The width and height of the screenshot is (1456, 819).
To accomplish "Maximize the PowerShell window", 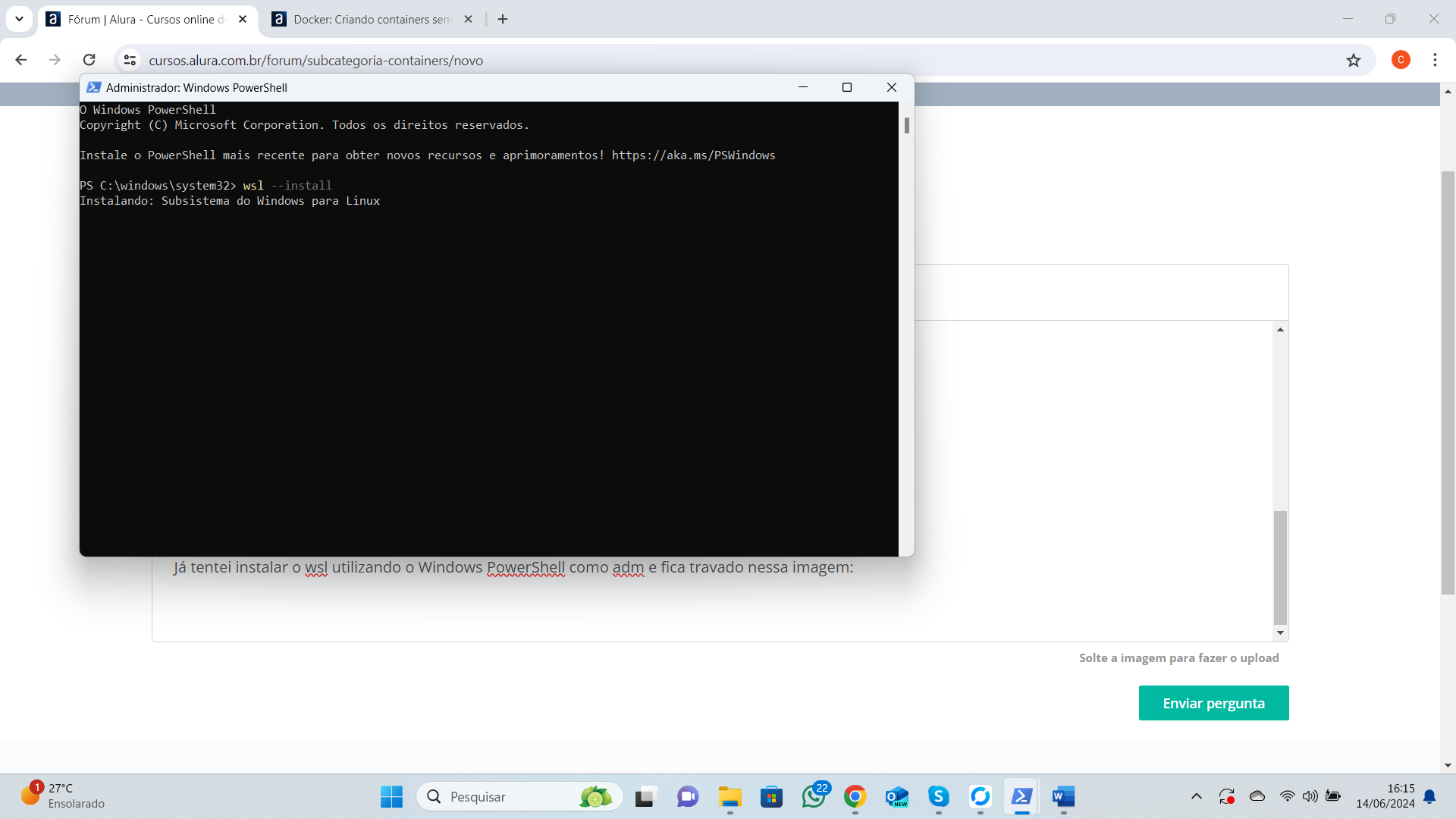I will tap(847, 87).
